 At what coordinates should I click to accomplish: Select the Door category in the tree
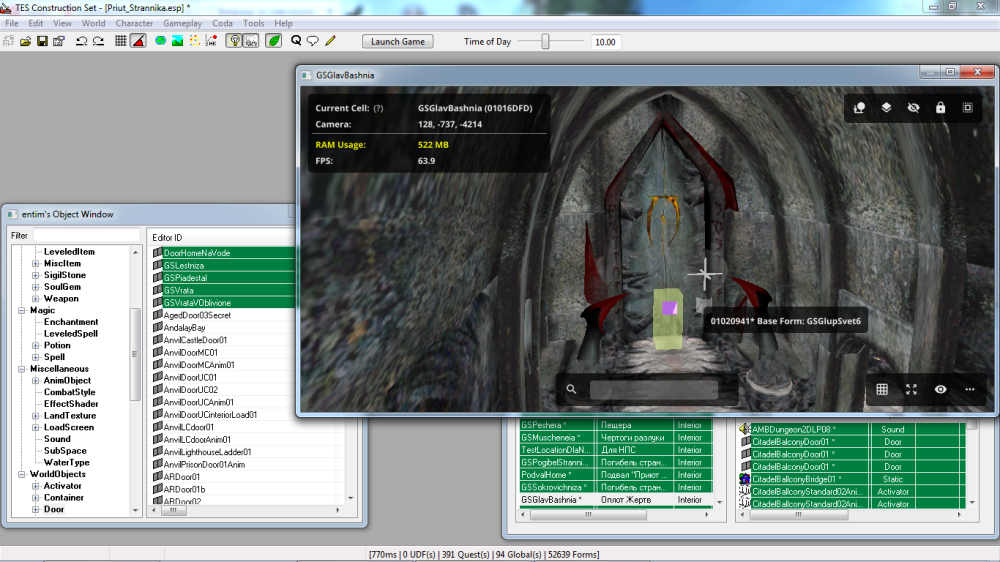(54, 509)
